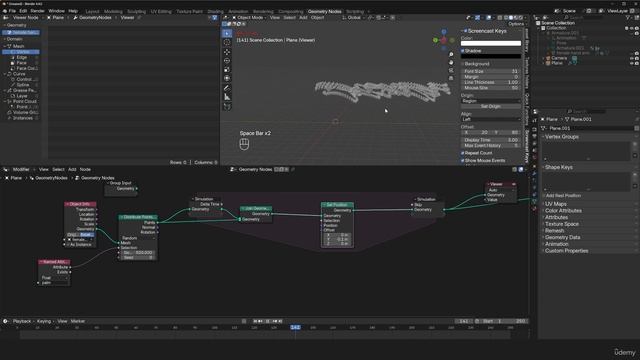This screenshot has width=640, height=360.
Task: Open the File menu
Action: (x=12, y=11)
